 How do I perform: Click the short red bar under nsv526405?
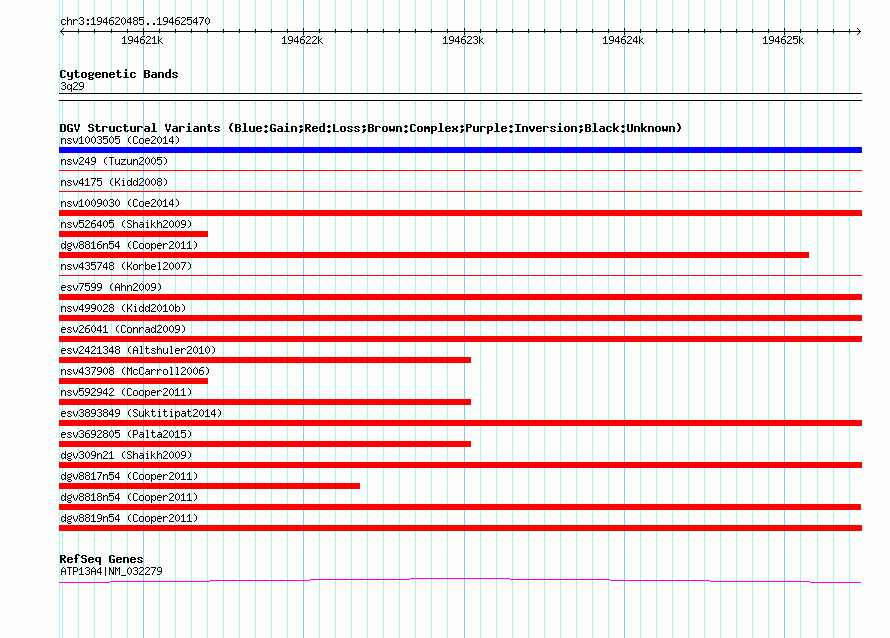[133, 234]
